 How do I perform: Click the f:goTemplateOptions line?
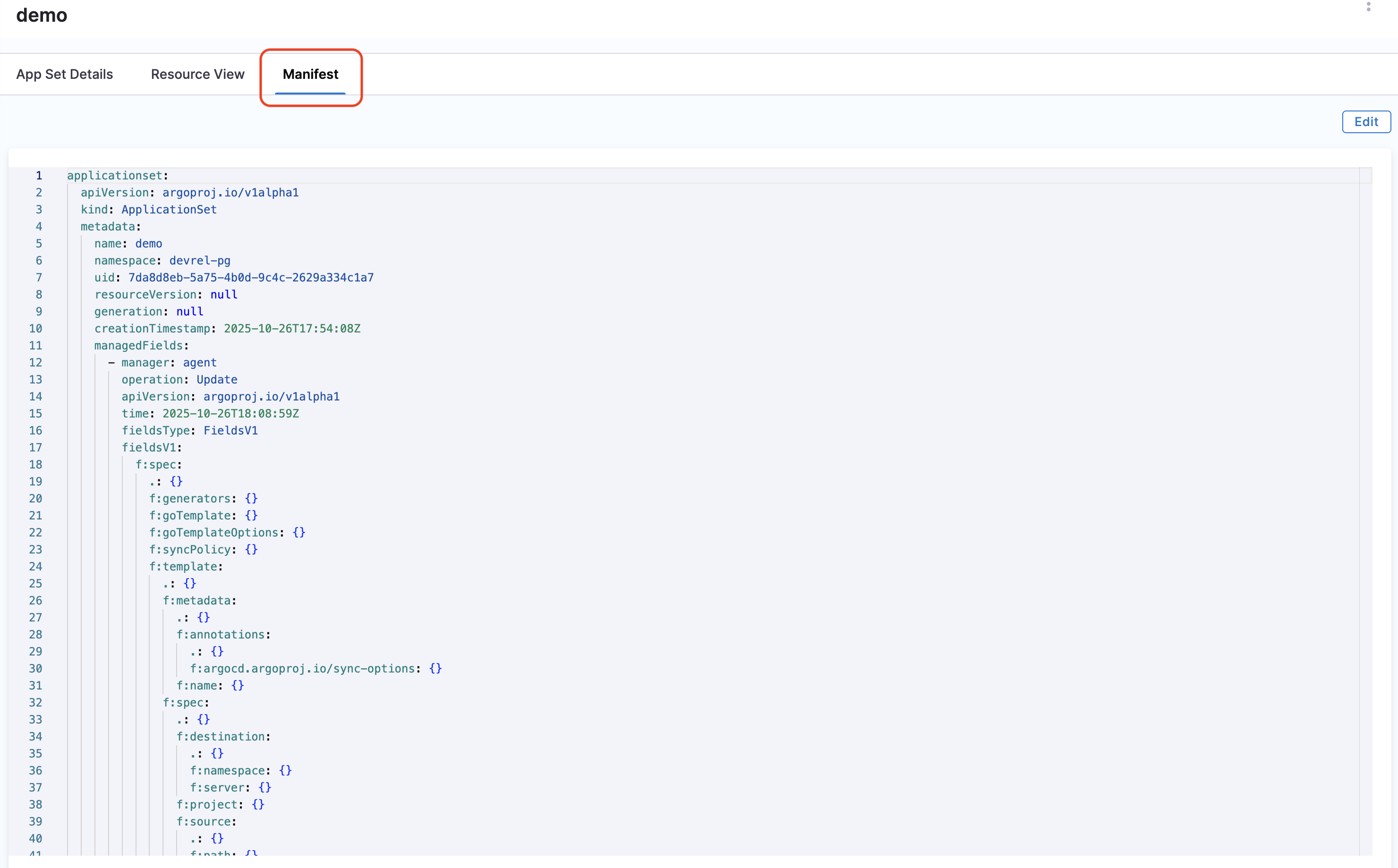(213, 533)
